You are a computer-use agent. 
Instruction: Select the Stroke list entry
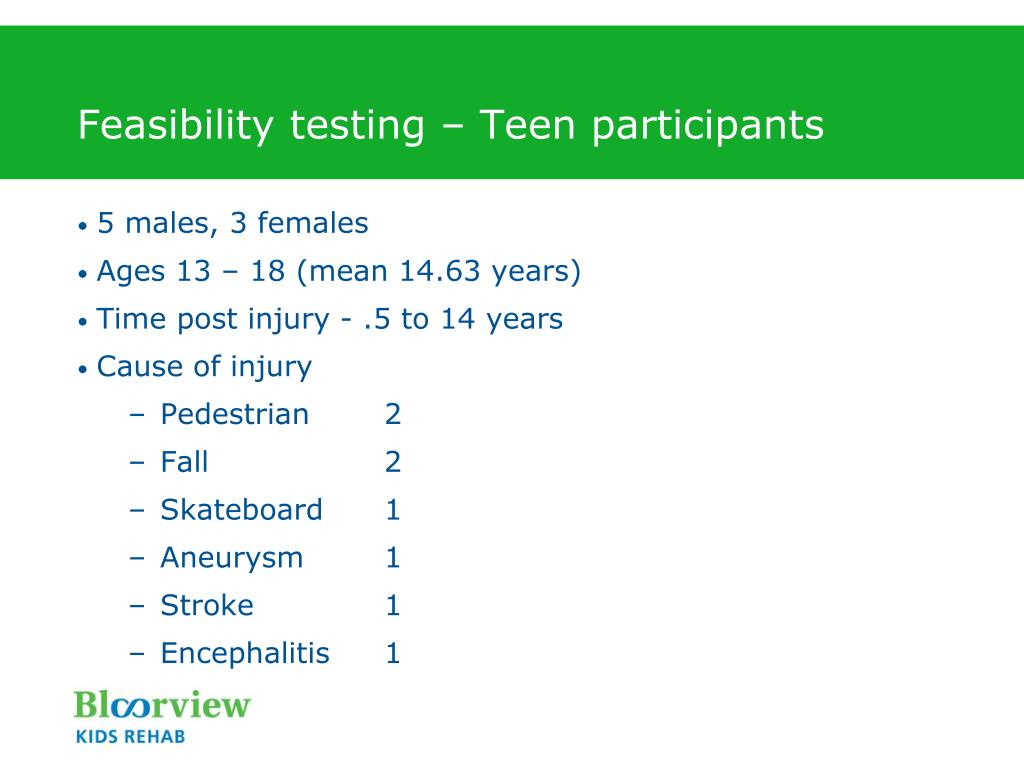pyautogui.click(x=207, y=605)
